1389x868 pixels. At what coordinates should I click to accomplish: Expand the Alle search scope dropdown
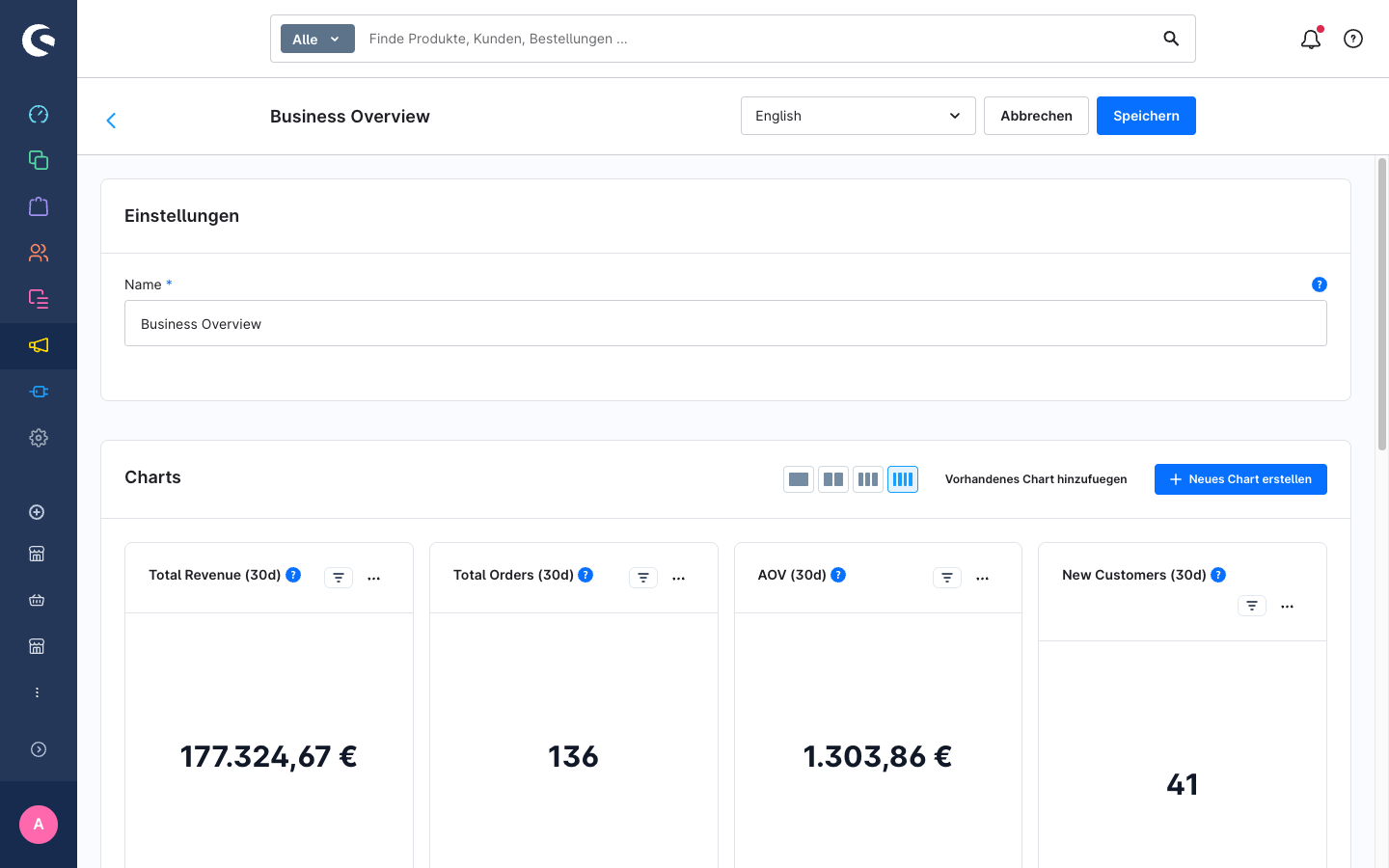(x=317, y=39)
